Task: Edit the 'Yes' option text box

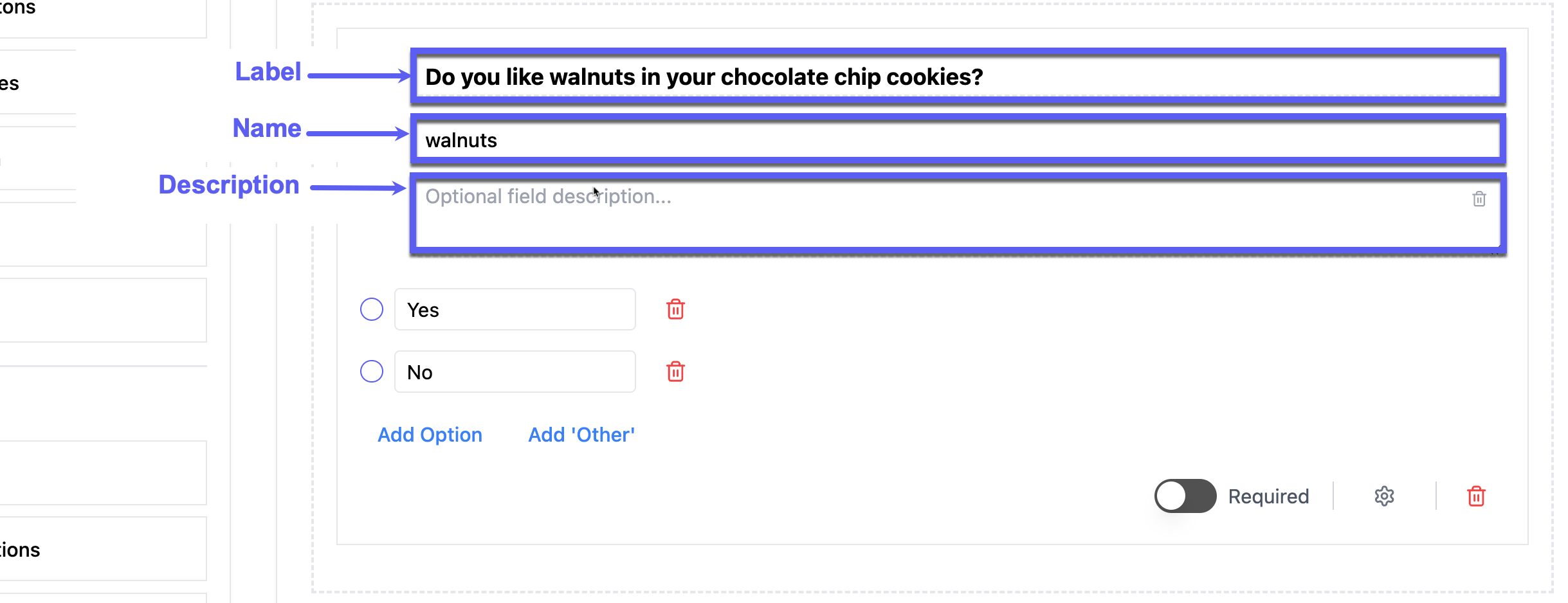Action: (x=515, y=310)
